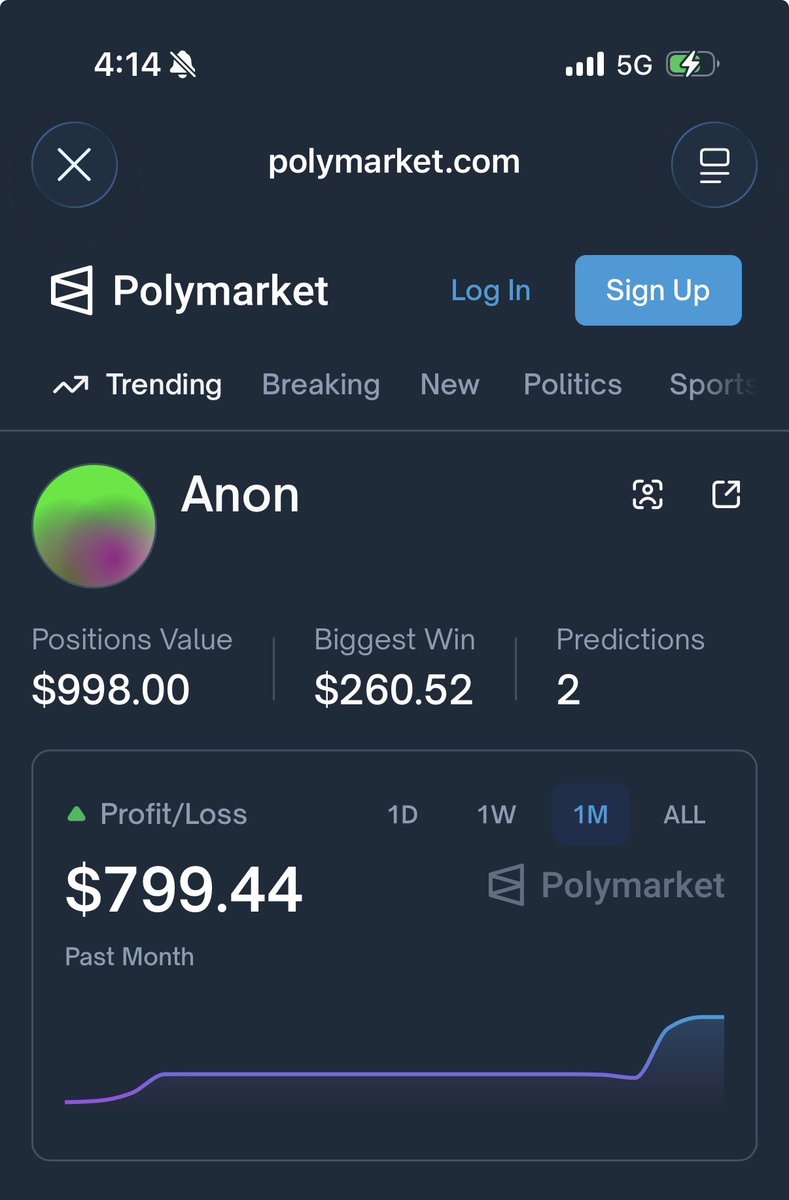Open the New category tab
Image resolution: width=789 pixels, height=1200 pixels.
click(450, 385)
